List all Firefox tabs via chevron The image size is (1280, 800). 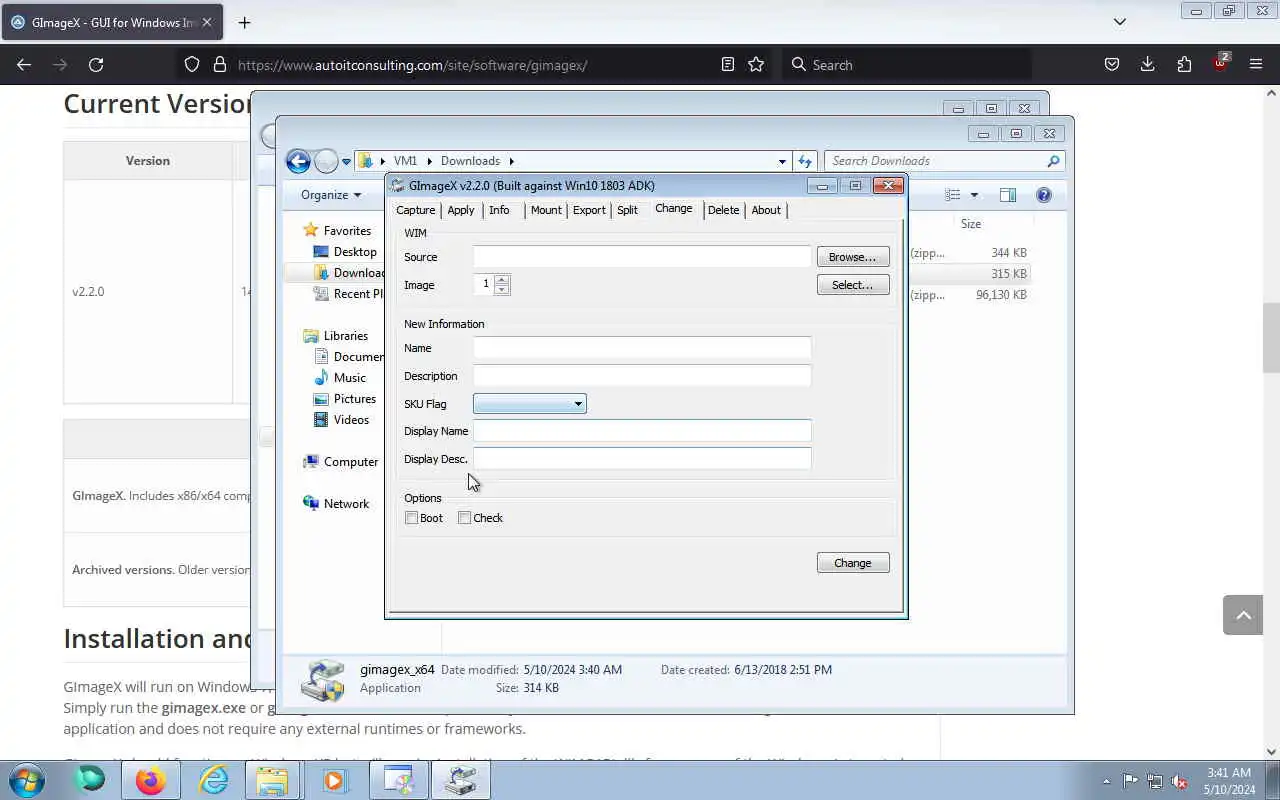pyautogui.click(x=1120, y=22)
